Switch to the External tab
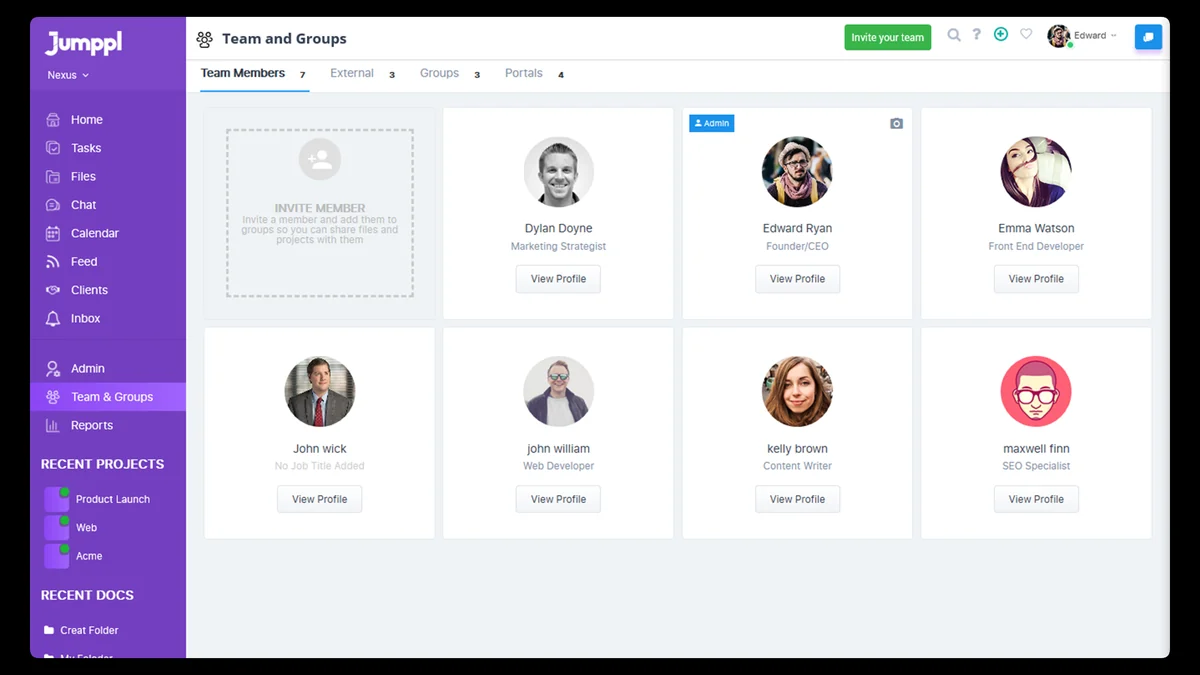 pos(352,74)
